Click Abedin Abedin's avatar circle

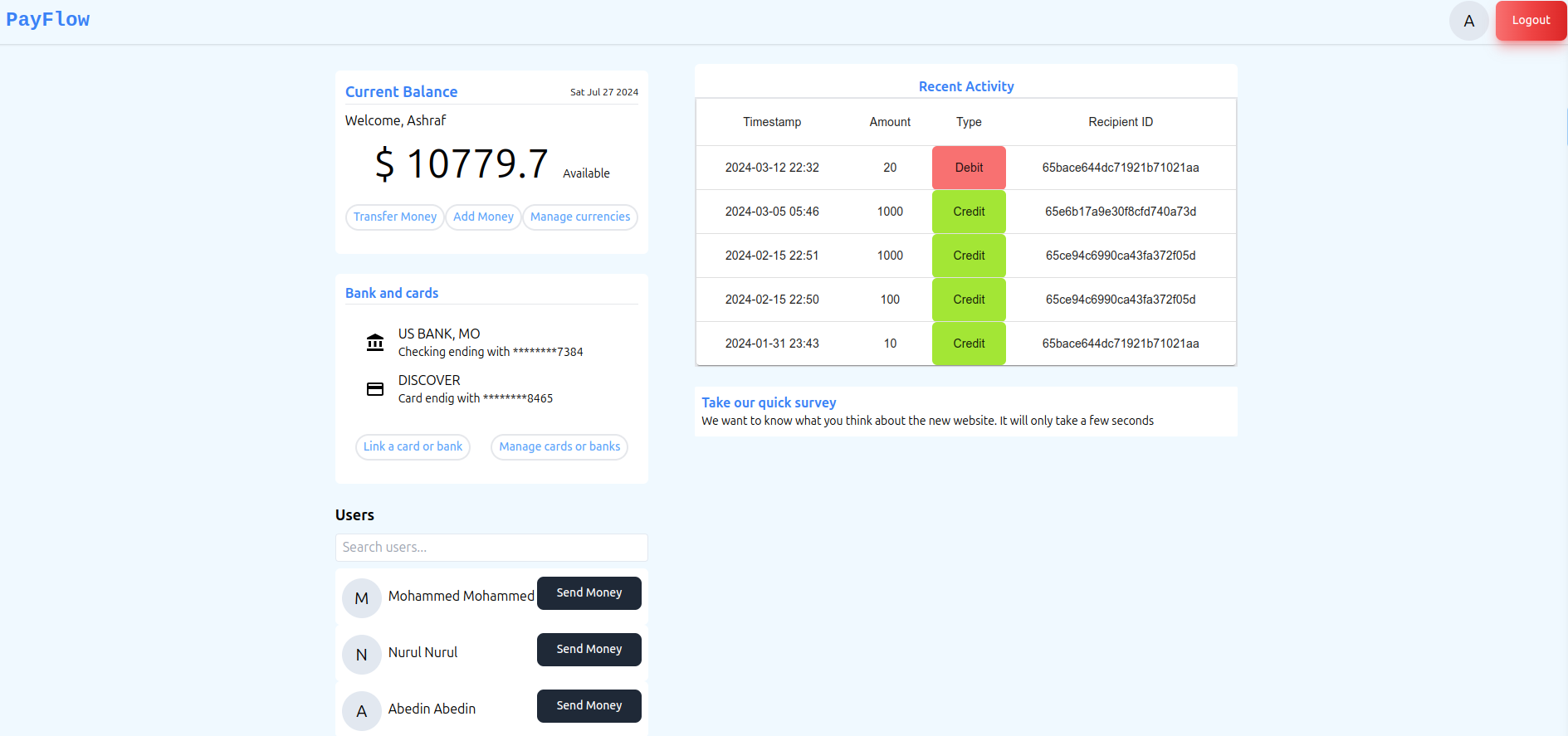click(x=361, y=711)
